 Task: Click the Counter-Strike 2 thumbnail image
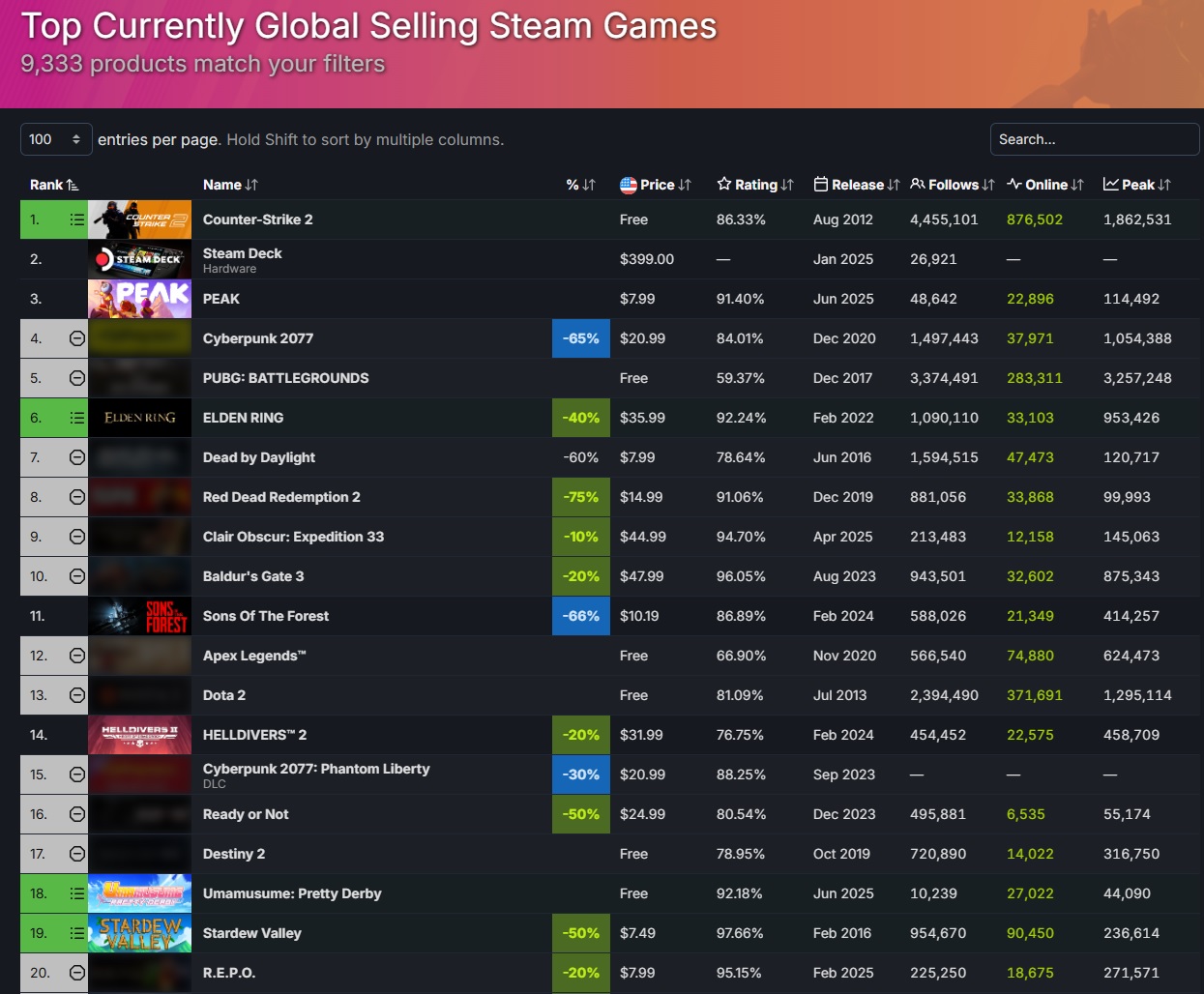139,219
